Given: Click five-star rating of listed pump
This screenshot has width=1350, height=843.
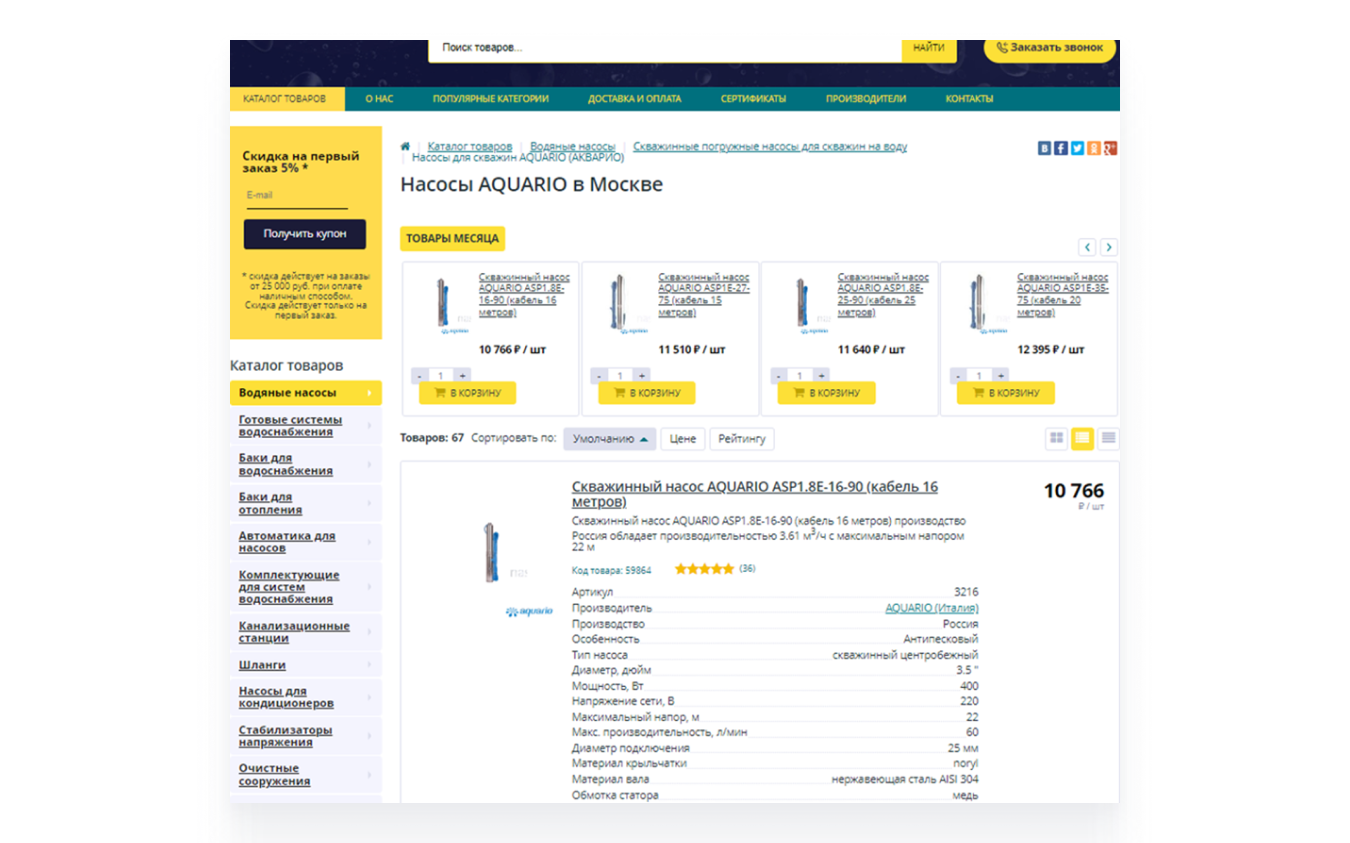Looking at the screenshot, I should pos(704,569).
